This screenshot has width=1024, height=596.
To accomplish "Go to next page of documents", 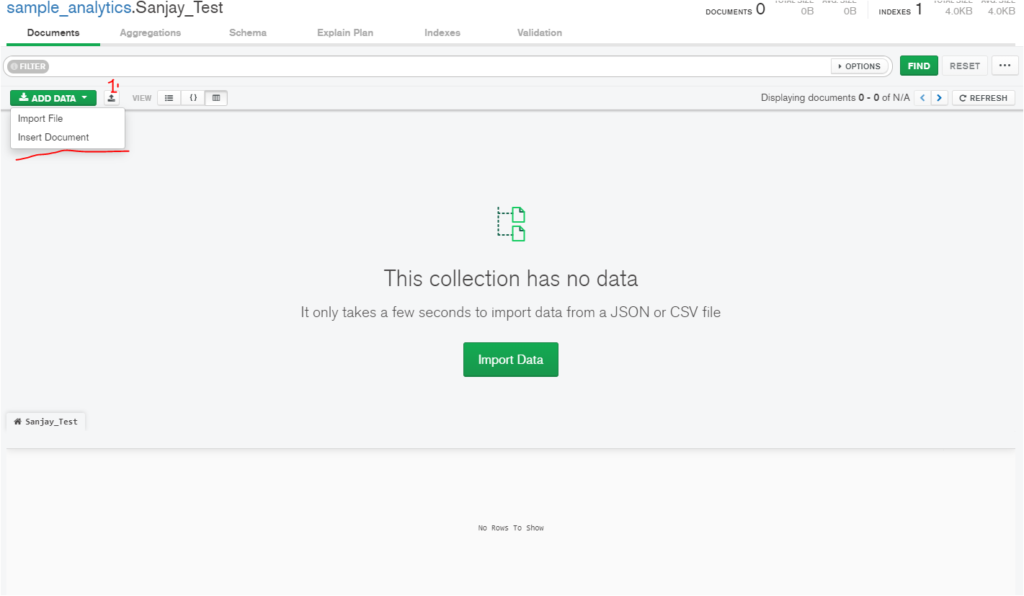I will (939, 98).
